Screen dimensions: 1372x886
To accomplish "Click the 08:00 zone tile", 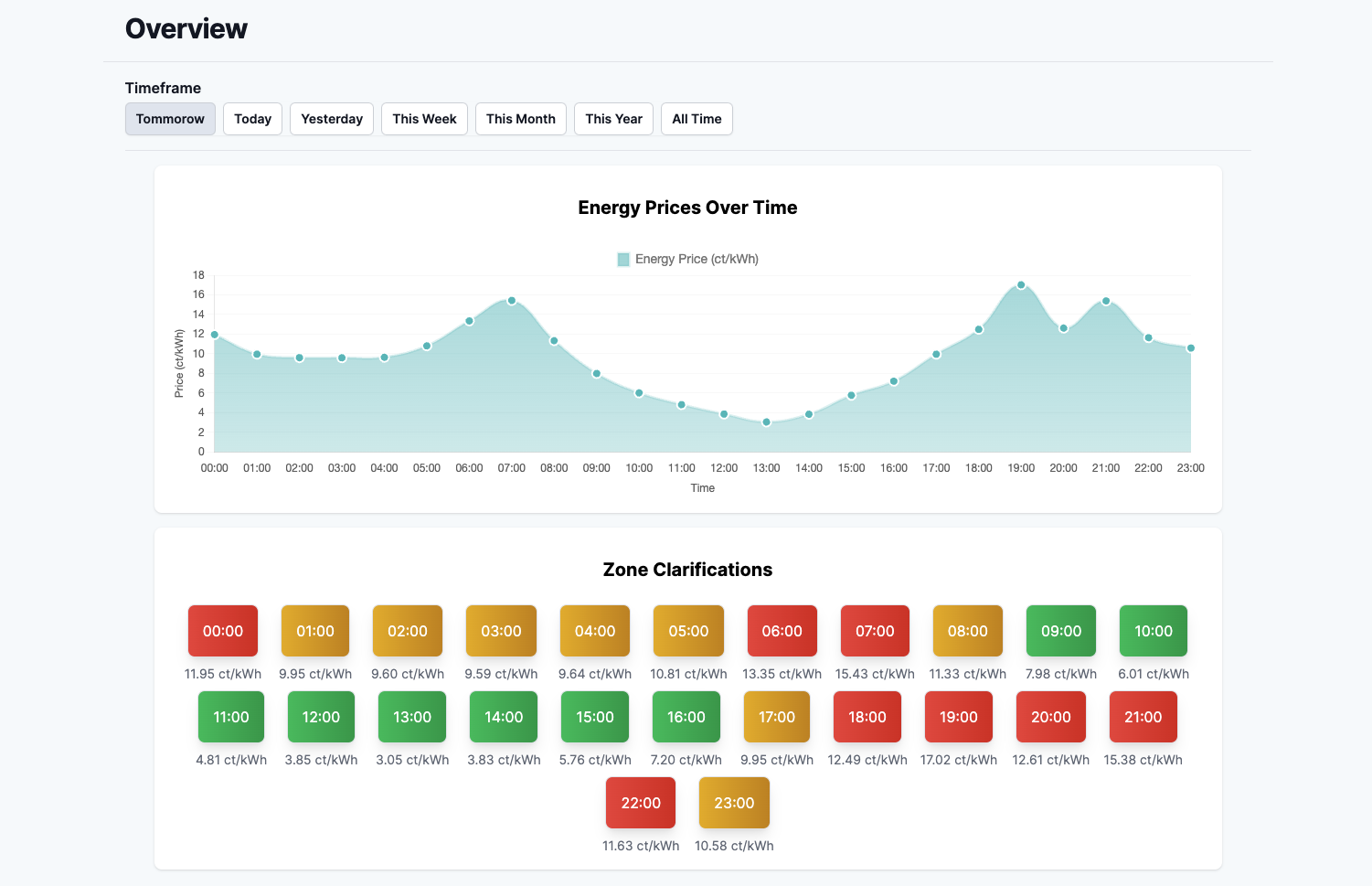I will pos(968,631).
